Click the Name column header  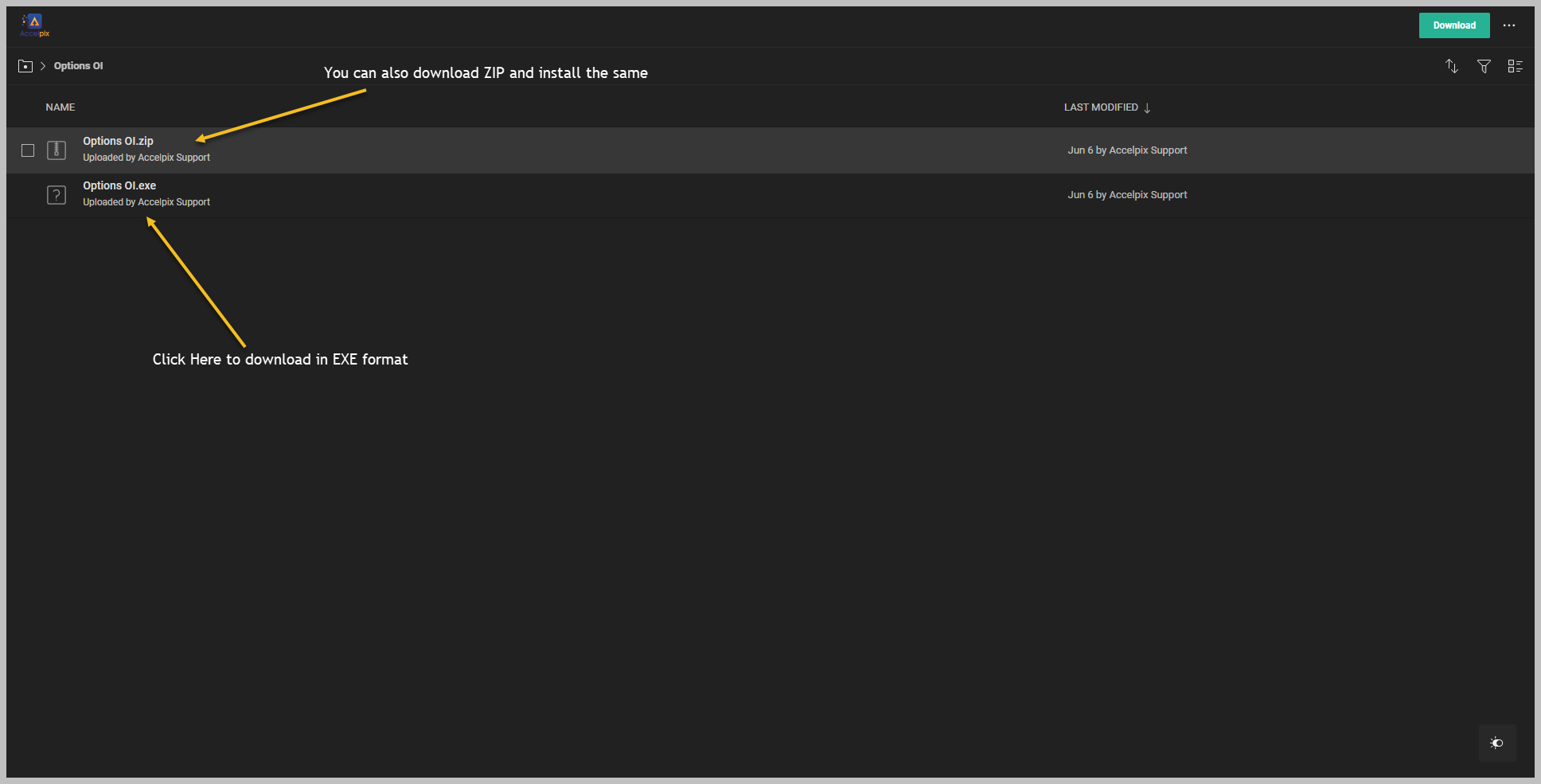60,107
